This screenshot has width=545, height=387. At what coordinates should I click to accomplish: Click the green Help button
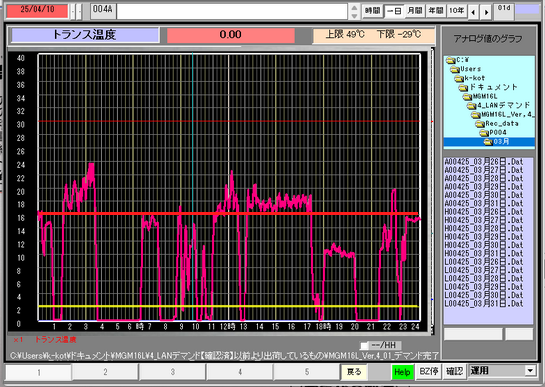tap(402, 372)
